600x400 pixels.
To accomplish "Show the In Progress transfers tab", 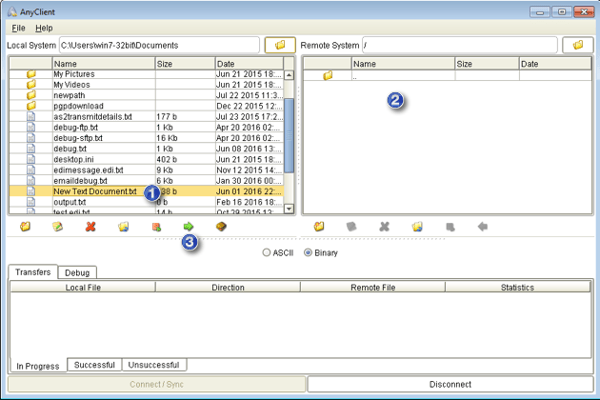I will (x=38, y=366).
